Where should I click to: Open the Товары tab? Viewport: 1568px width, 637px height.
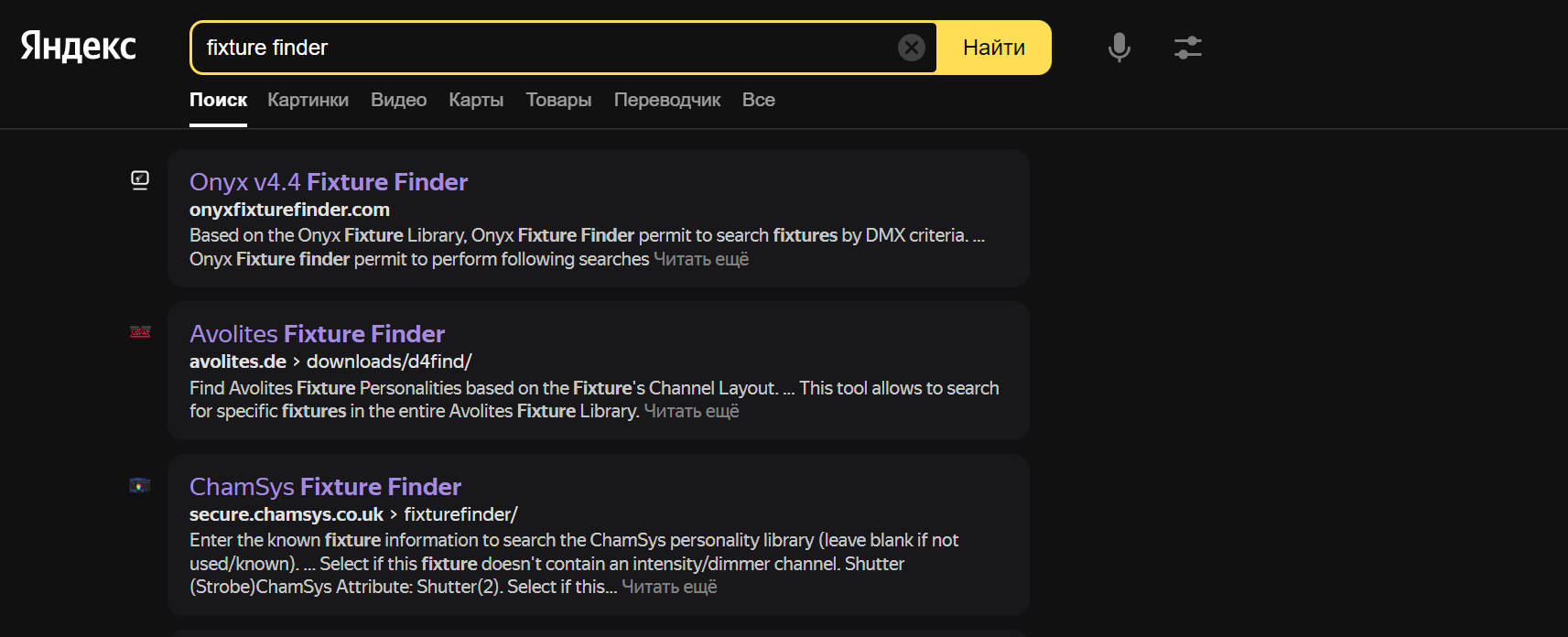[x=558, y=100]
